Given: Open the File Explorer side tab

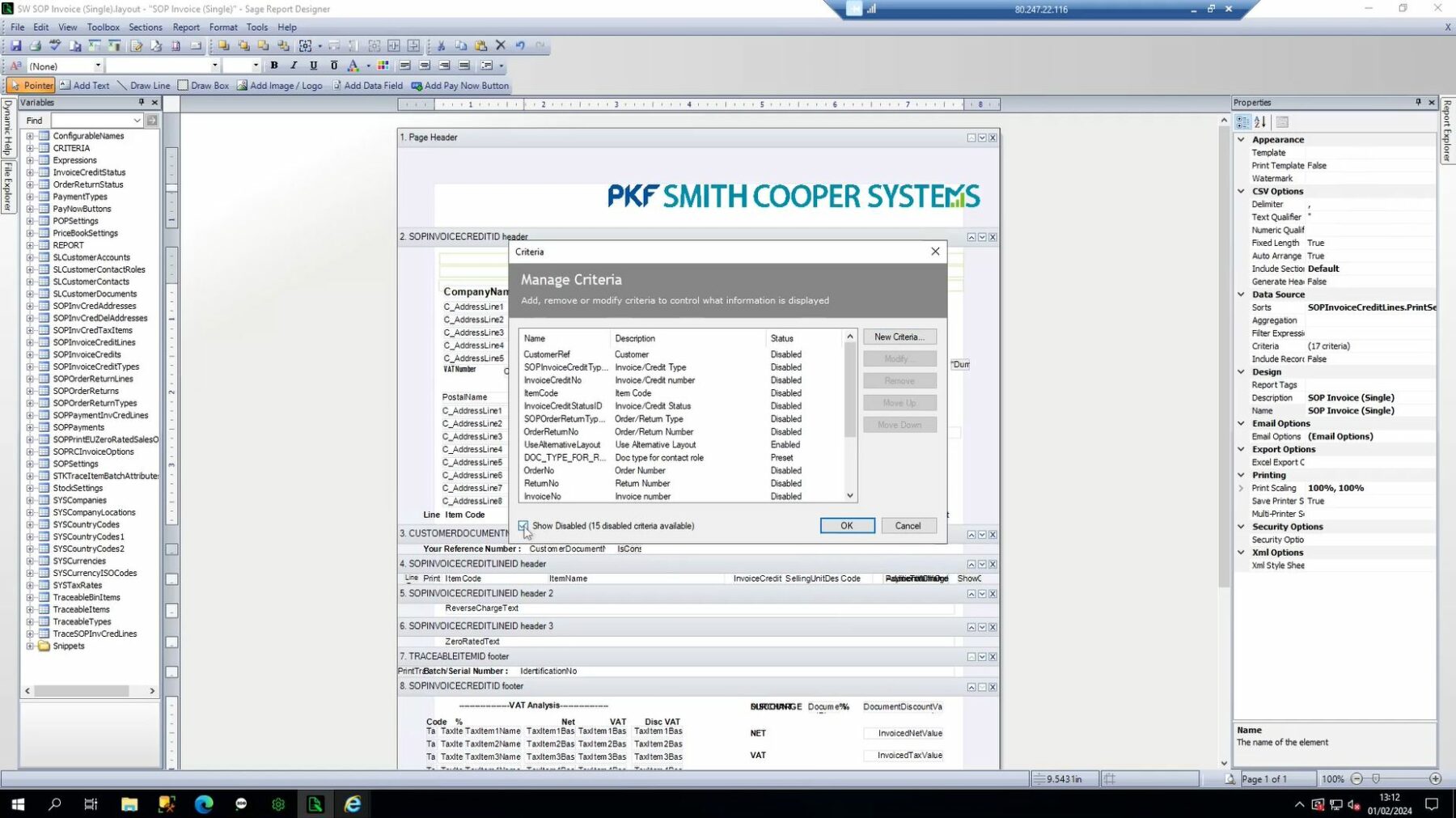Looking at the screenshot, I should tap(7, 186).
